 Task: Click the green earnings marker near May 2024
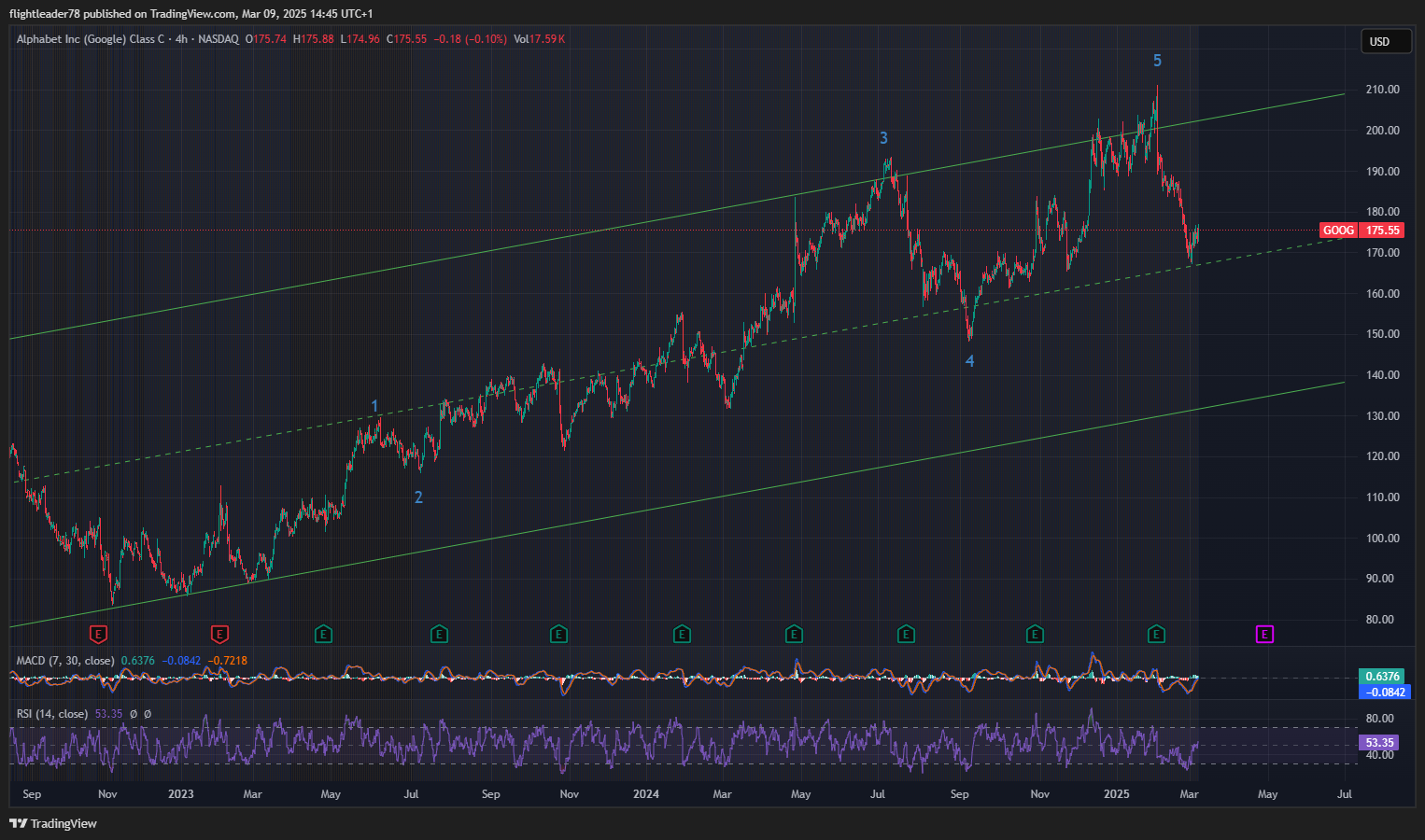click(x=794, y=635)
